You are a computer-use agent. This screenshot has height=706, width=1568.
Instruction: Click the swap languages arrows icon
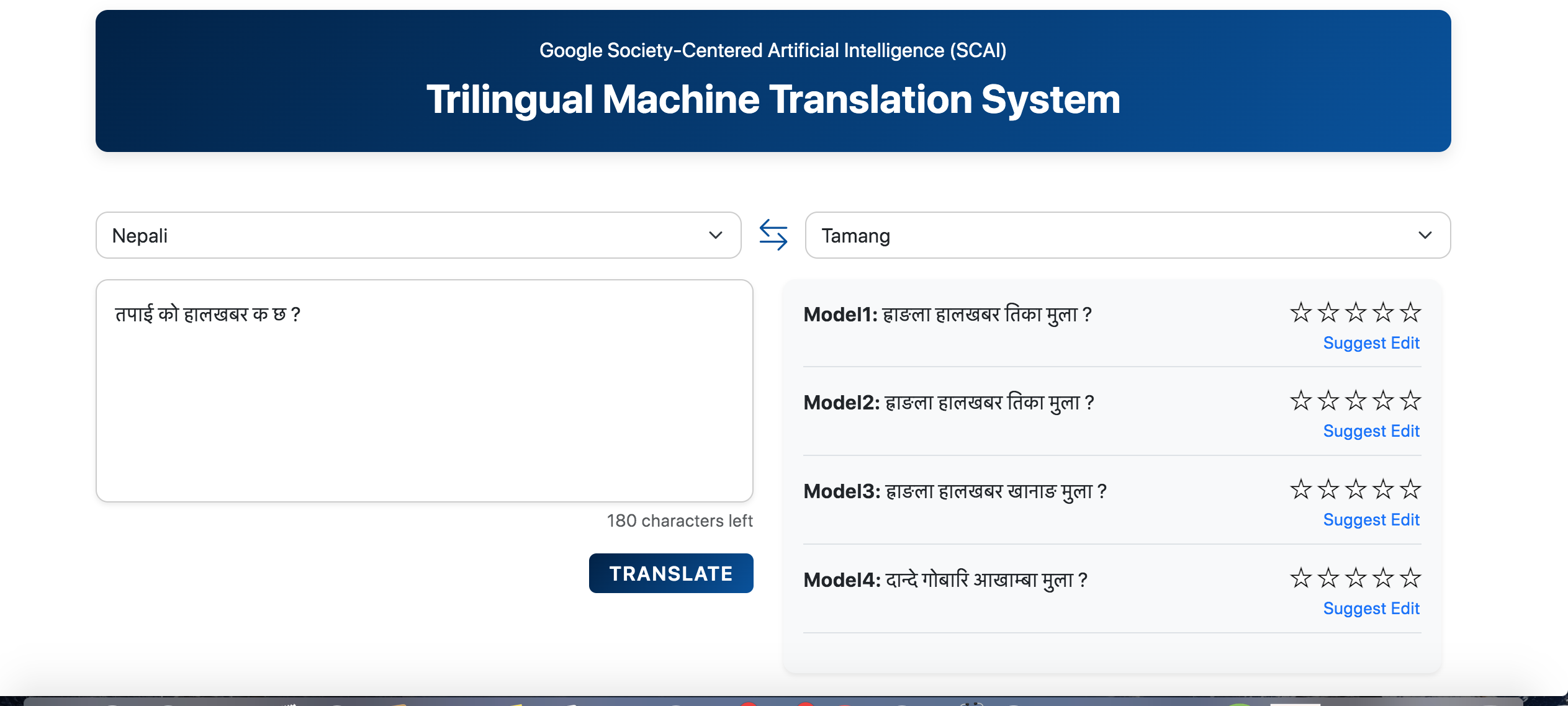click(773, 235)
